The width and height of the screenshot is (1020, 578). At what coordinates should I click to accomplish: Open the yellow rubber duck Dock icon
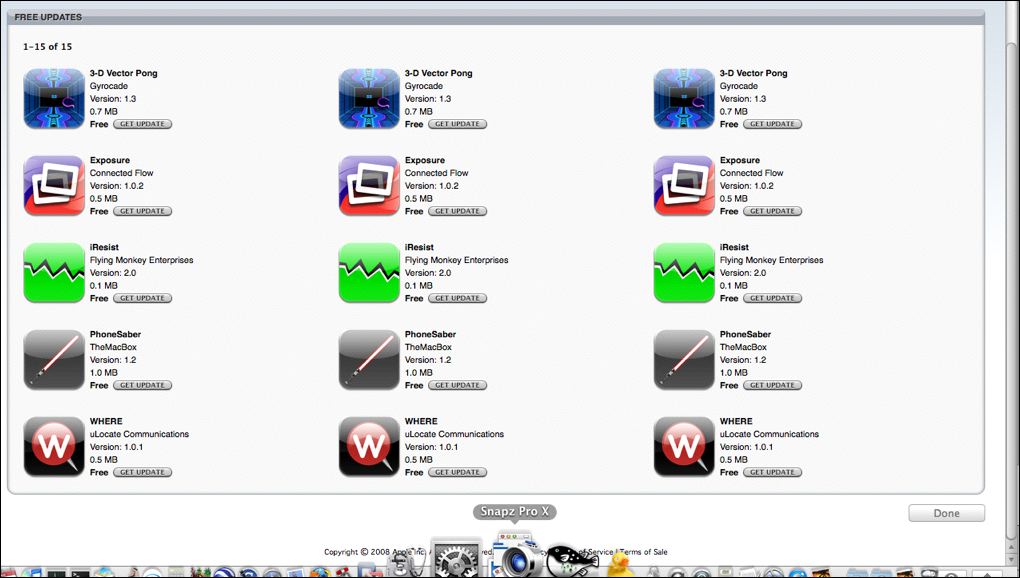point(619,563)
